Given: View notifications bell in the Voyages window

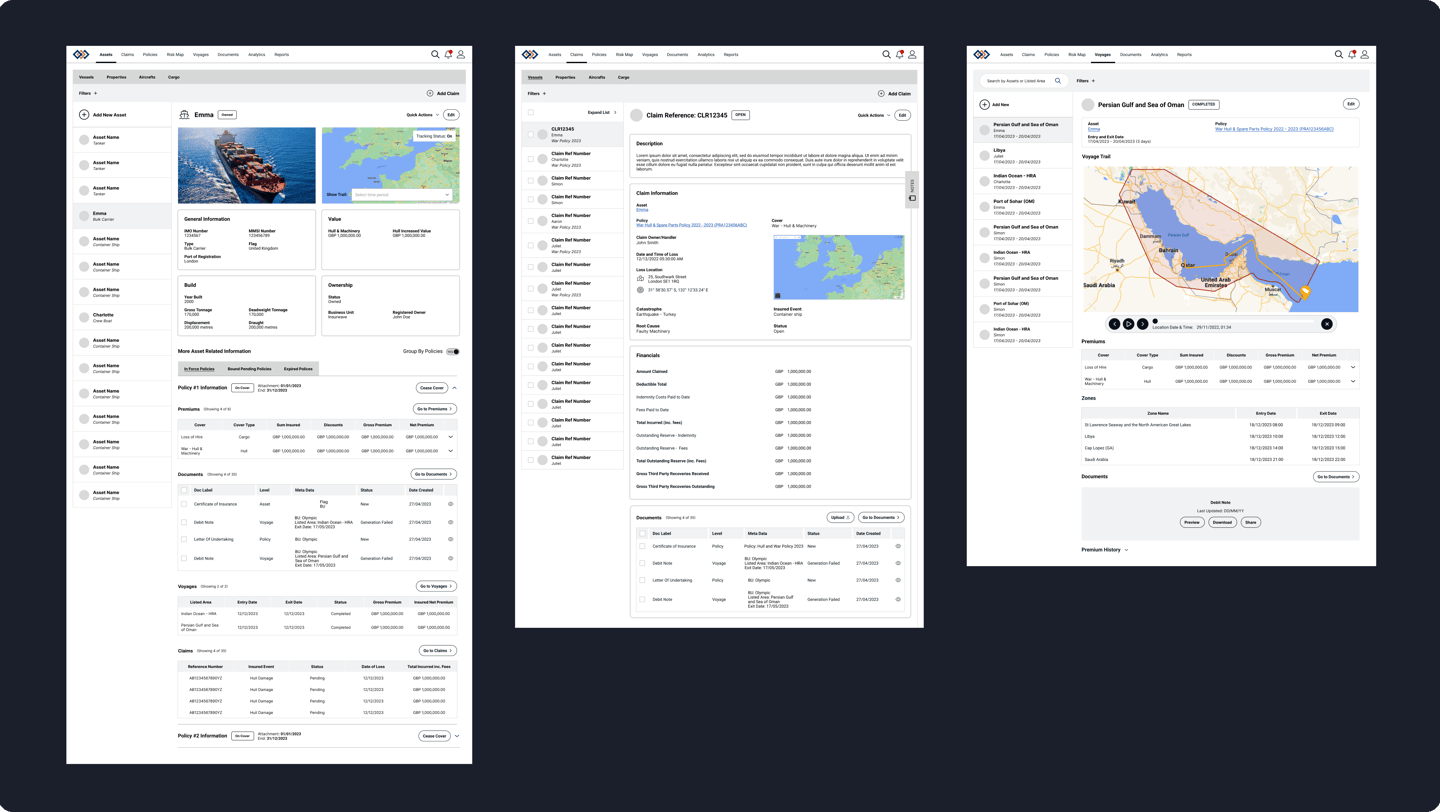Looking at the screenshot, I should 1352,55.
